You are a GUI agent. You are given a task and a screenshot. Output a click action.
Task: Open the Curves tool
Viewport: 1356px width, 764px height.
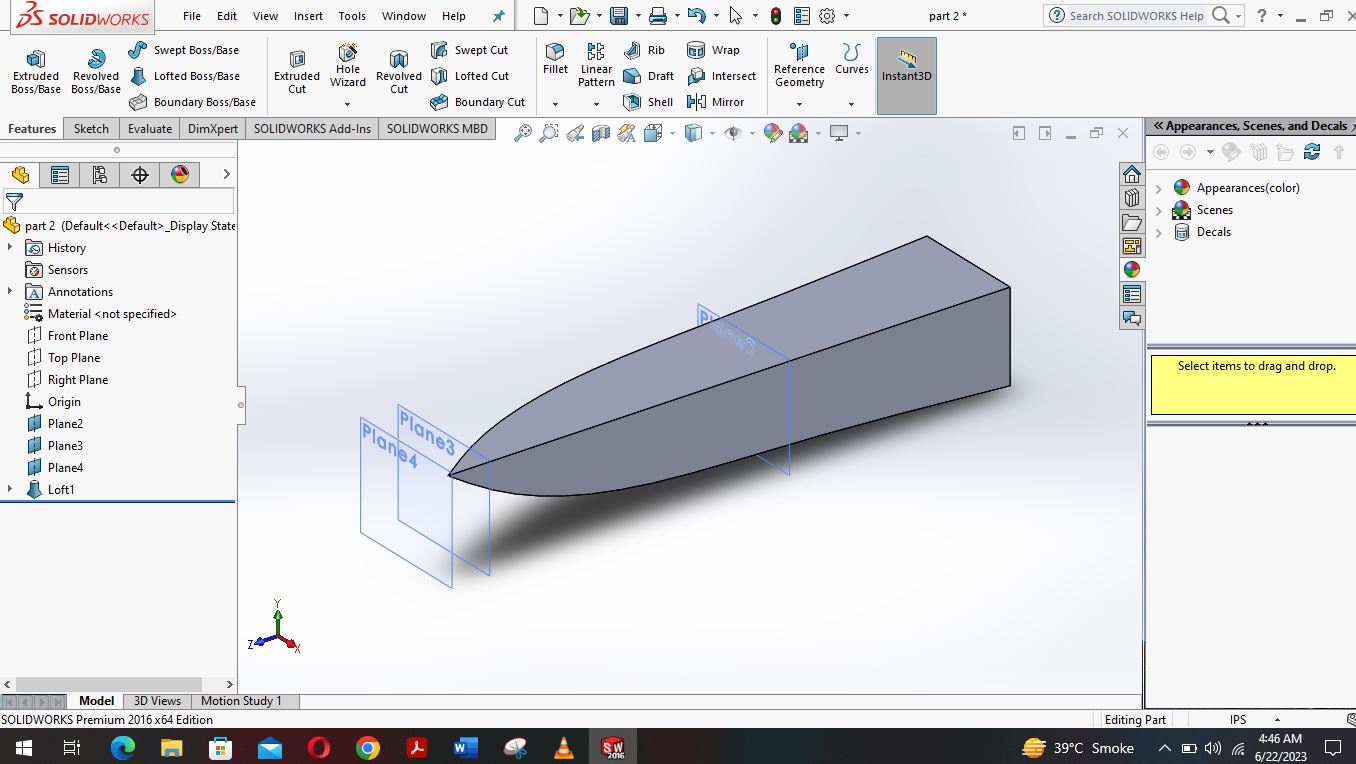852,59
